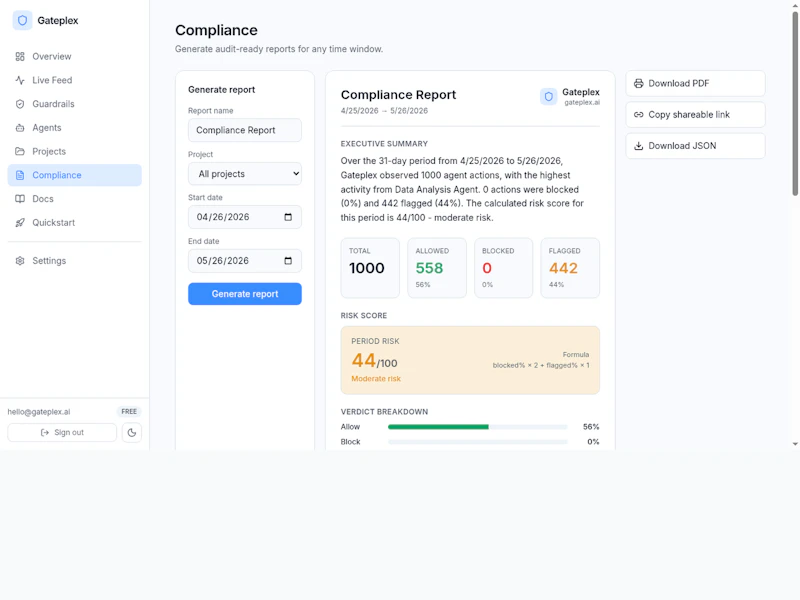Click the End date field 05/26/2026

point(245,261)
